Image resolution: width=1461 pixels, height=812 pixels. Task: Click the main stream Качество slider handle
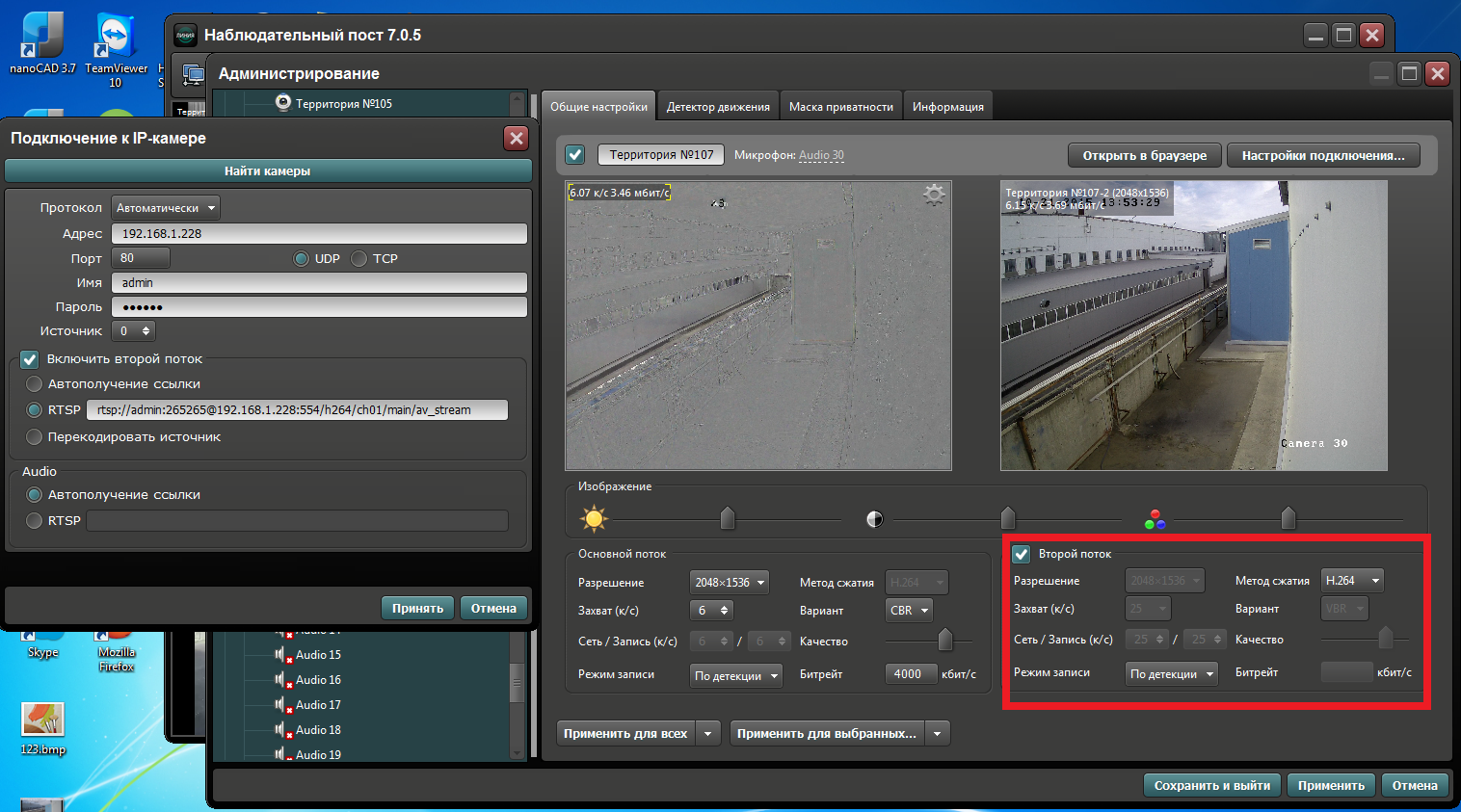point(944,639)
